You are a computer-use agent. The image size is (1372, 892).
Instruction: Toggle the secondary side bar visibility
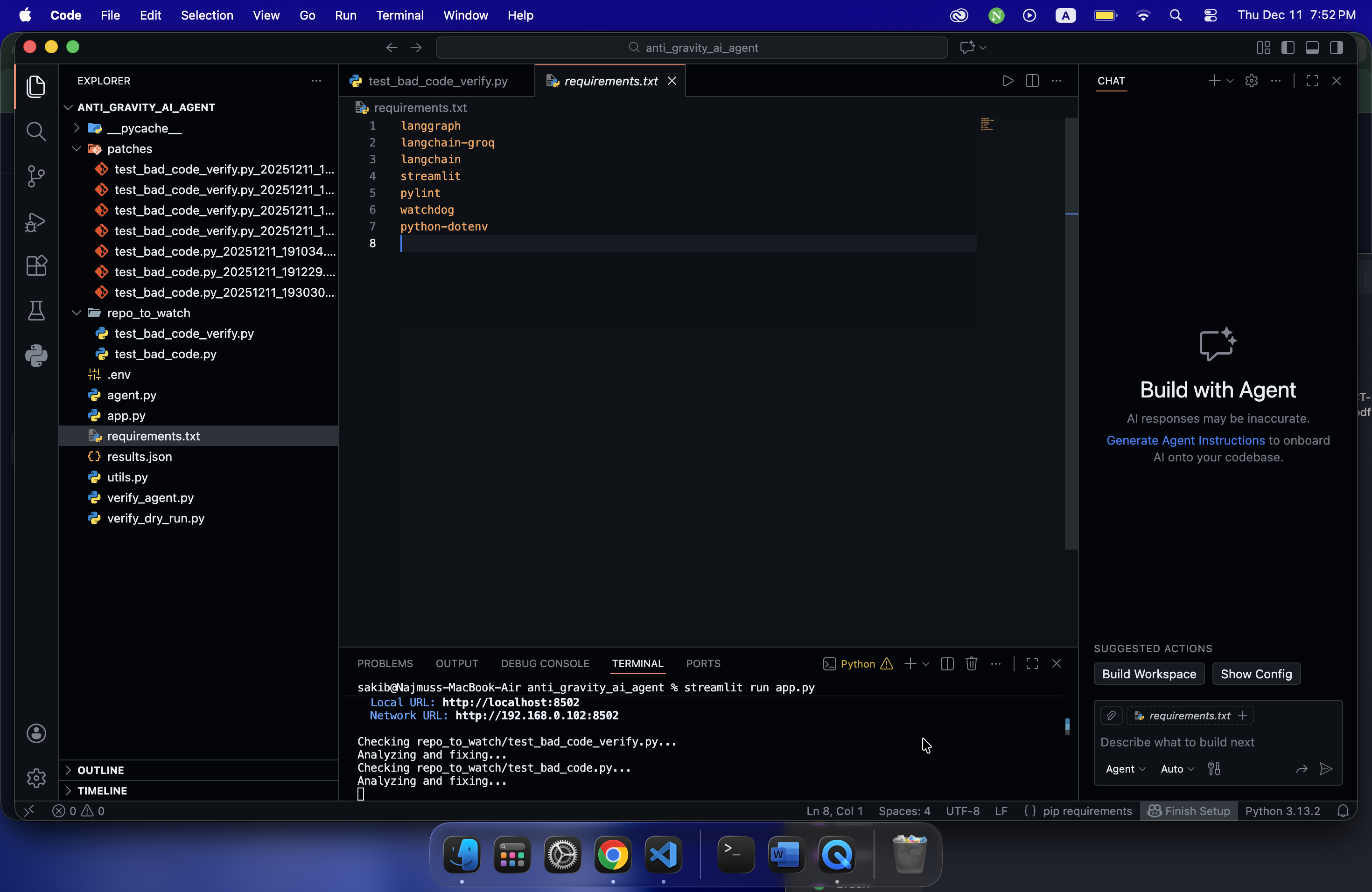(x=1336, y=48)
